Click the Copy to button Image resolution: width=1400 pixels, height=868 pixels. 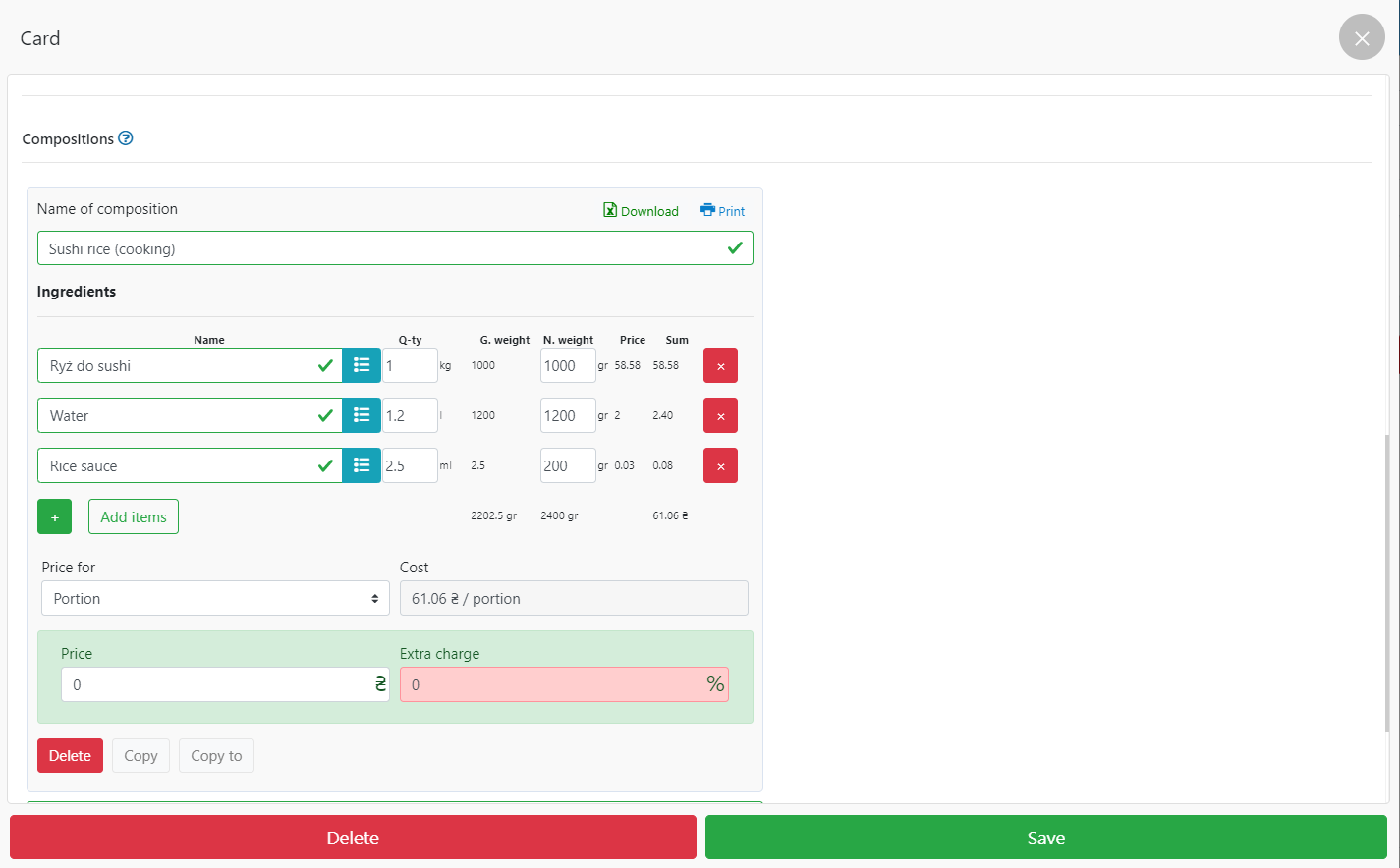pos(216,755)
